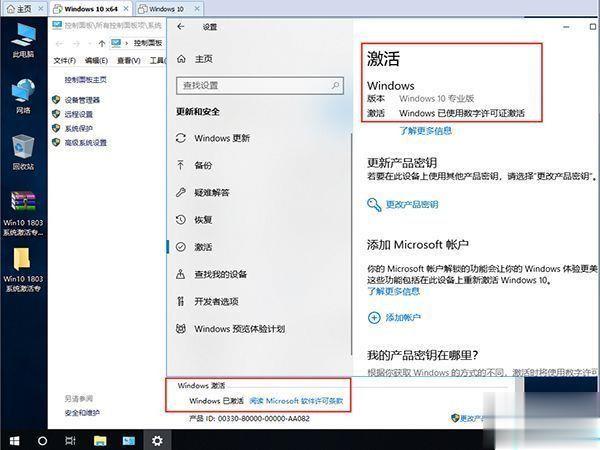Click into the 查找设置 search field
This screenshot has height=450, width=600.
point(260,85)
